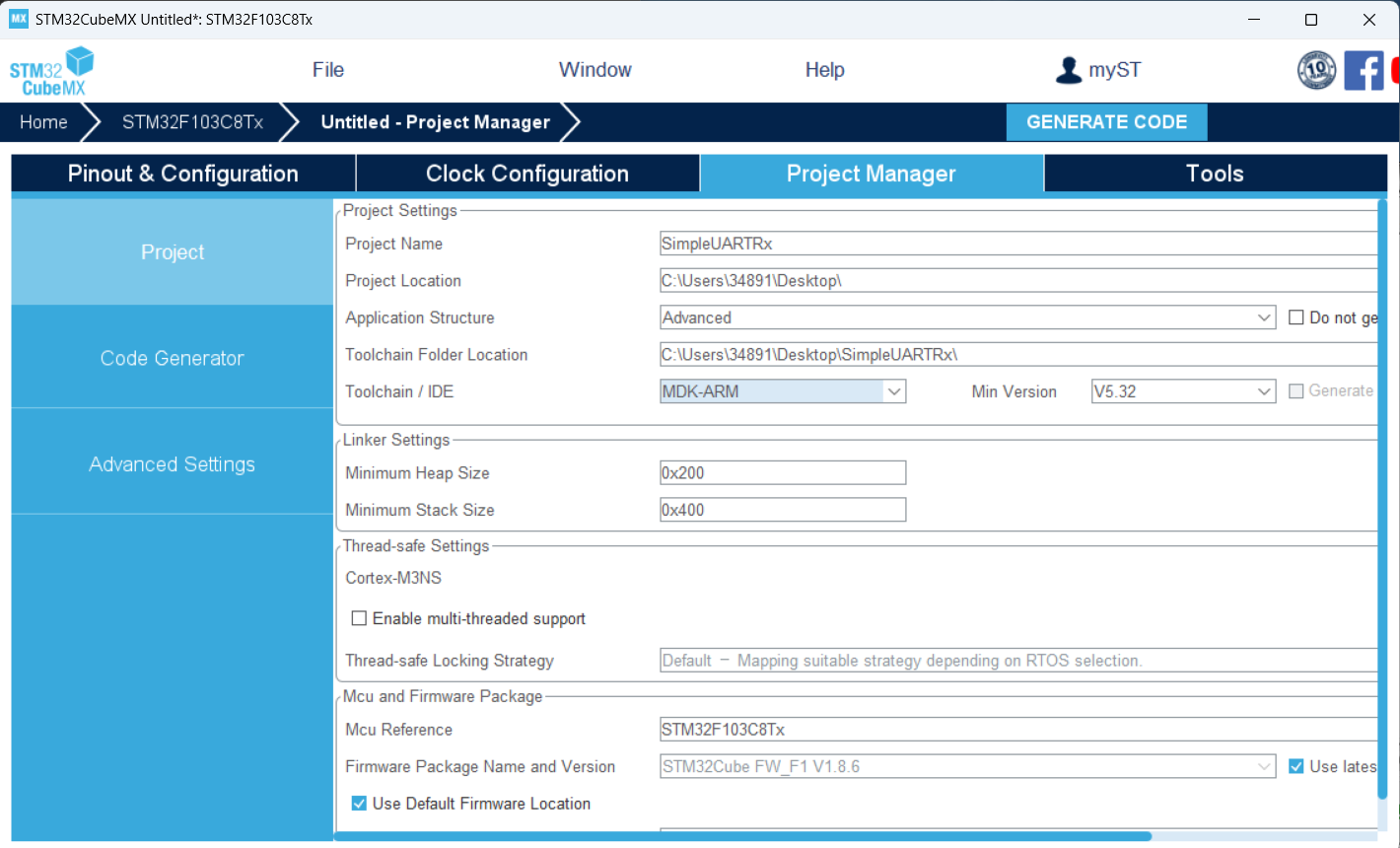Click the Thread-safe Locking Strategy field

1018,661
